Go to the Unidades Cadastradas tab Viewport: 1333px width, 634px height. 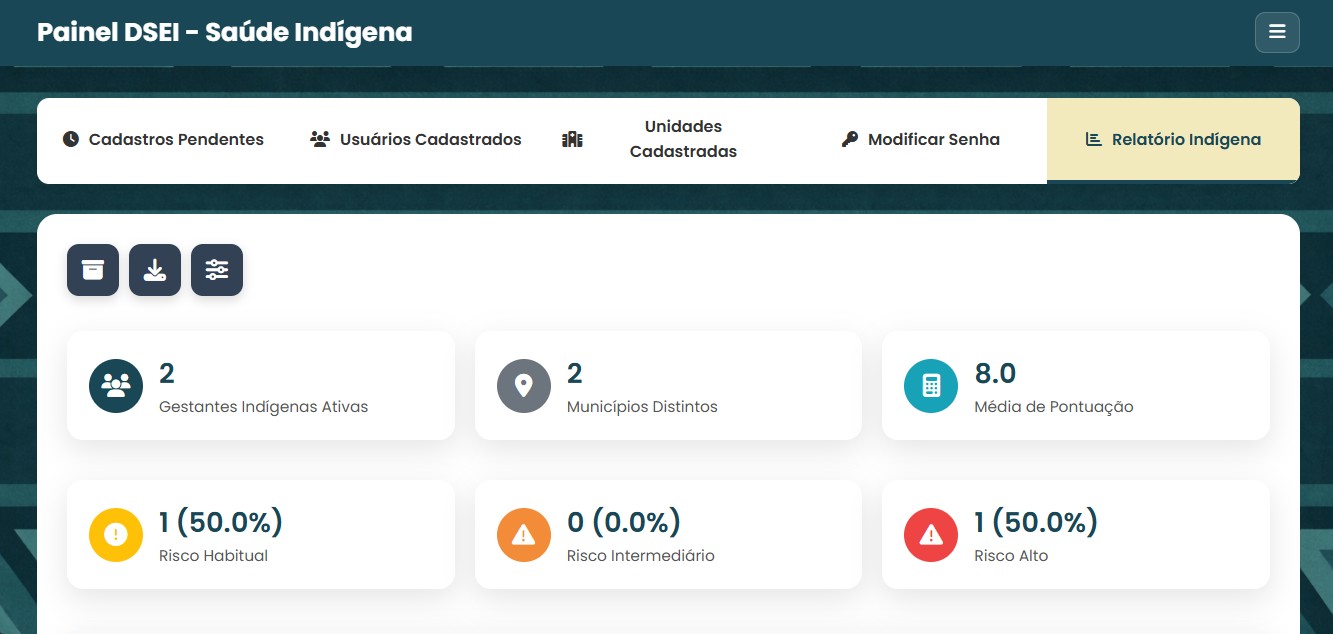[x=668, y=140]
